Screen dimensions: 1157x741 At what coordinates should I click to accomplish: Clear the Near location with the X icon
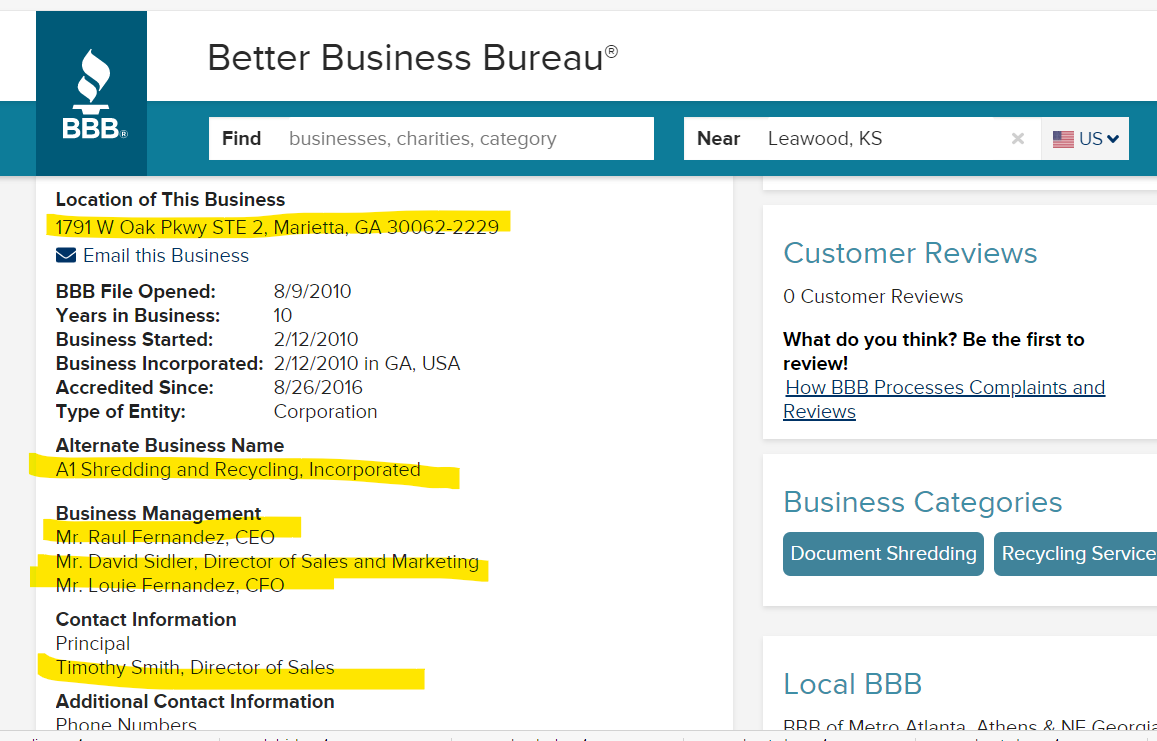1018,139
